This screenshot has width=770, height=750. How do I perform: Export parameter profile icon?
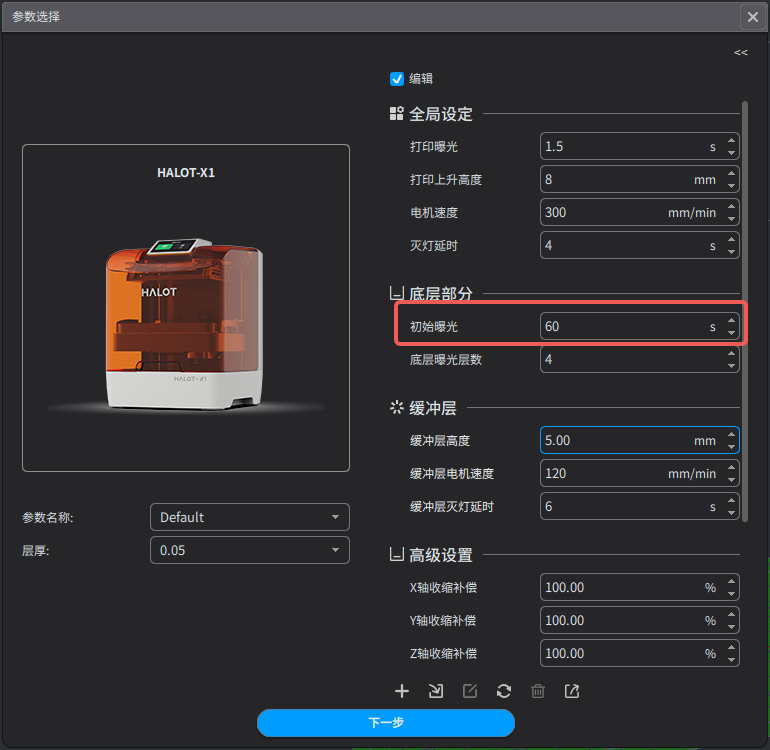click(x=572, y=691)
